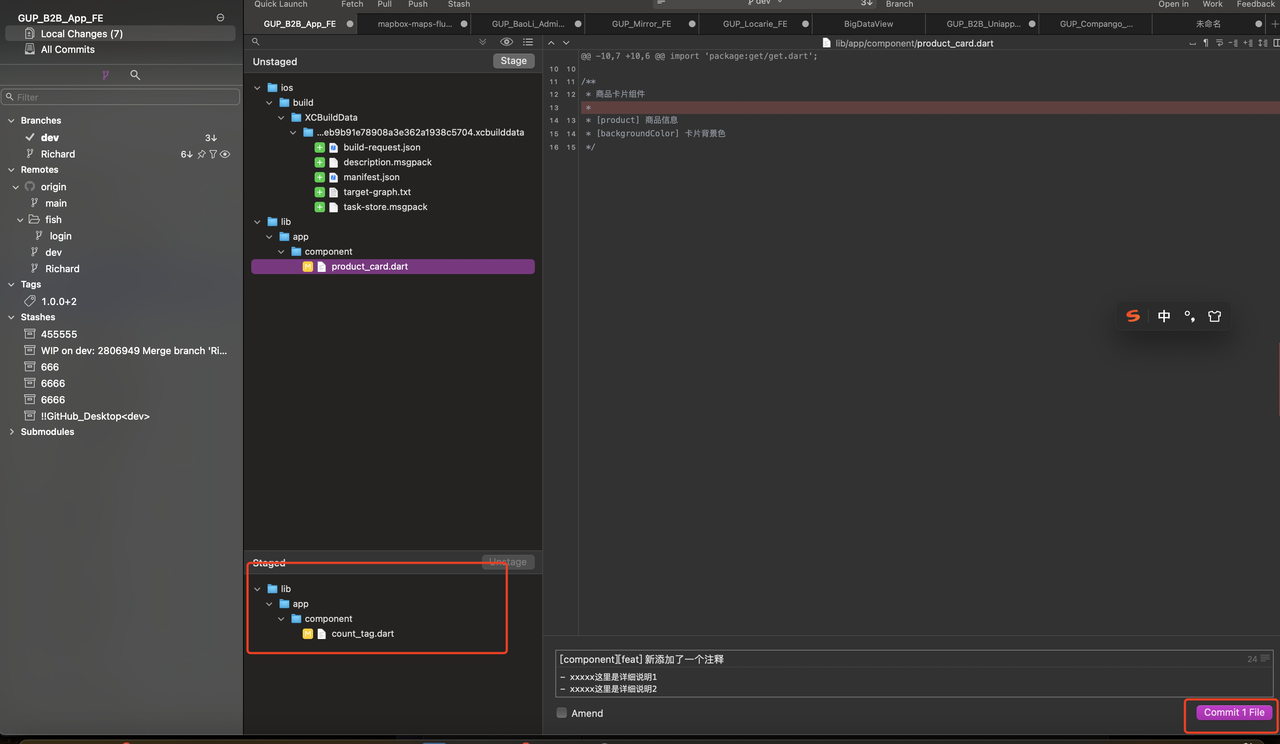Switch to GUP_B2B_Uniapp tab
Viewport: 1280px width, 744px height.
pos(982,24)
